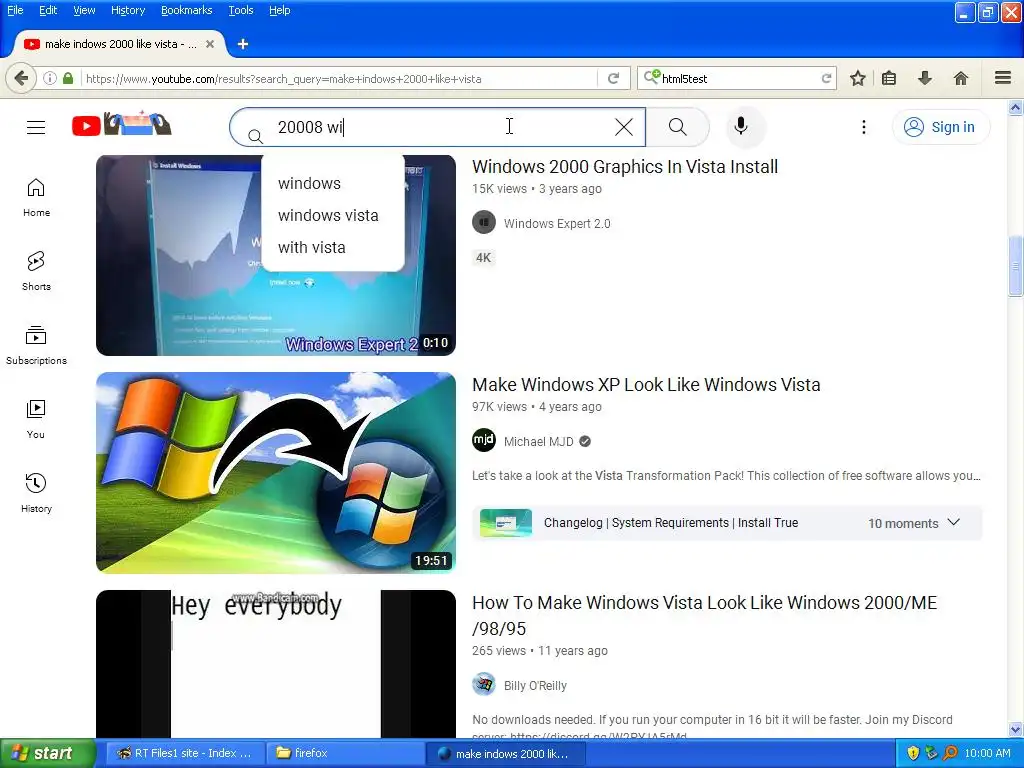This screenshot has width=1024, height=768.
Task: Click the Sign in button
Action: (941, 127)
